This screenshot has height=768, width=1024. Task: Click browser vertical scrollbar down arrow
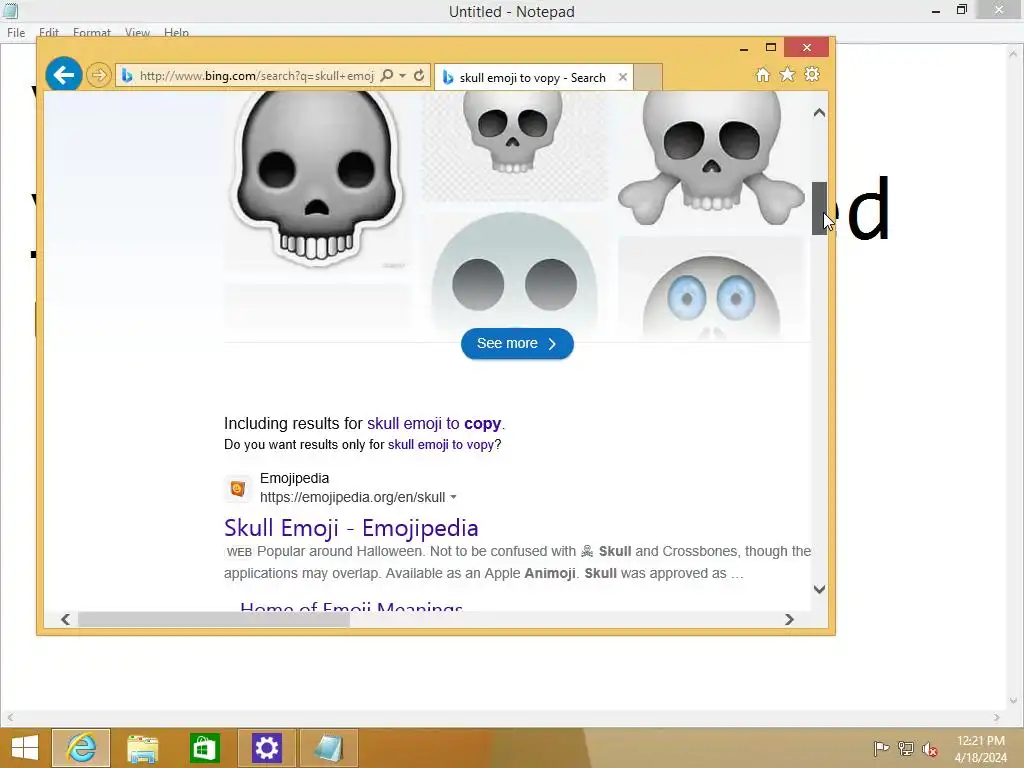pyautogui.click(x=819, y=589)
